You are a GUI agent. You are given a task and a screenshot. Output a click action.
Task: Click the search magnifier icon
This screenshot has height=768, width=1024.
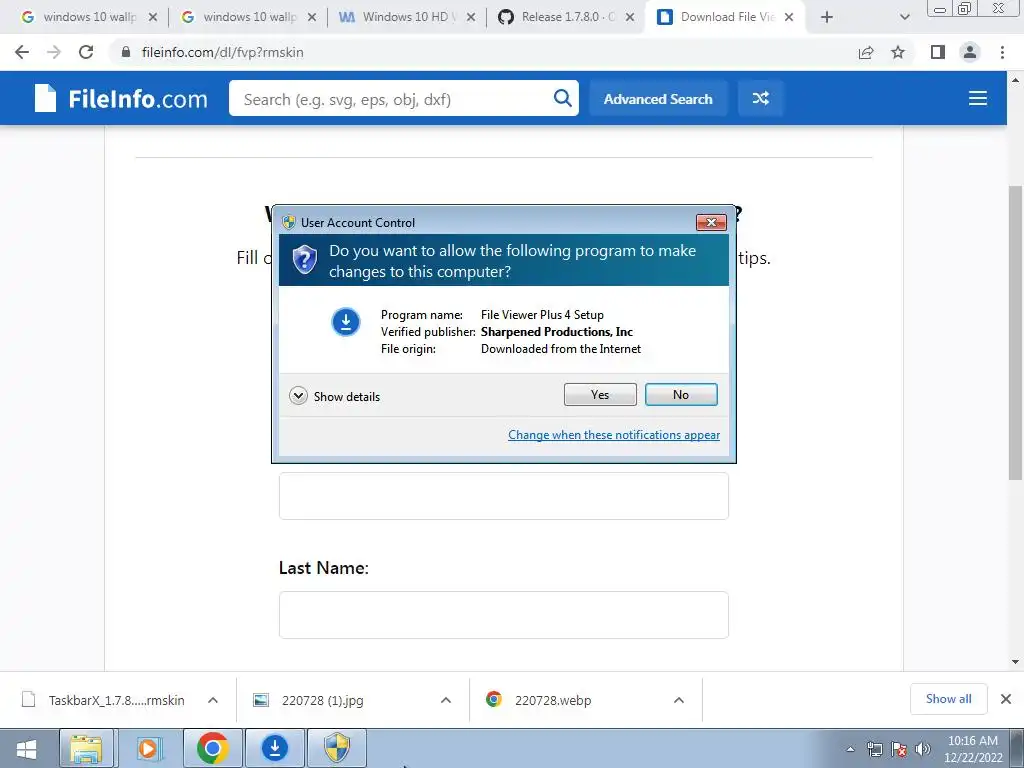click(x=562, y=99)
